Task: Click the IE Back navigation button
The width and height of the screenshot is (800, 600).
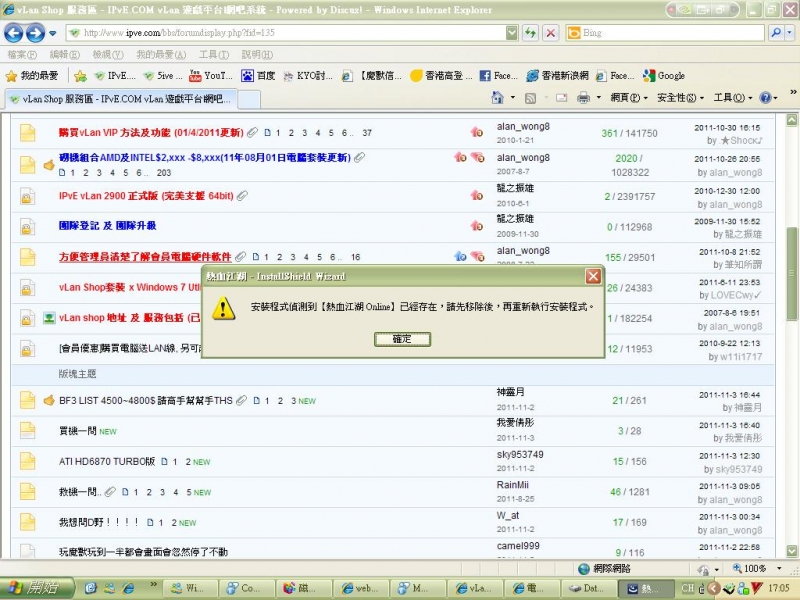Action: pyautogui.click(x=15, y=32)
